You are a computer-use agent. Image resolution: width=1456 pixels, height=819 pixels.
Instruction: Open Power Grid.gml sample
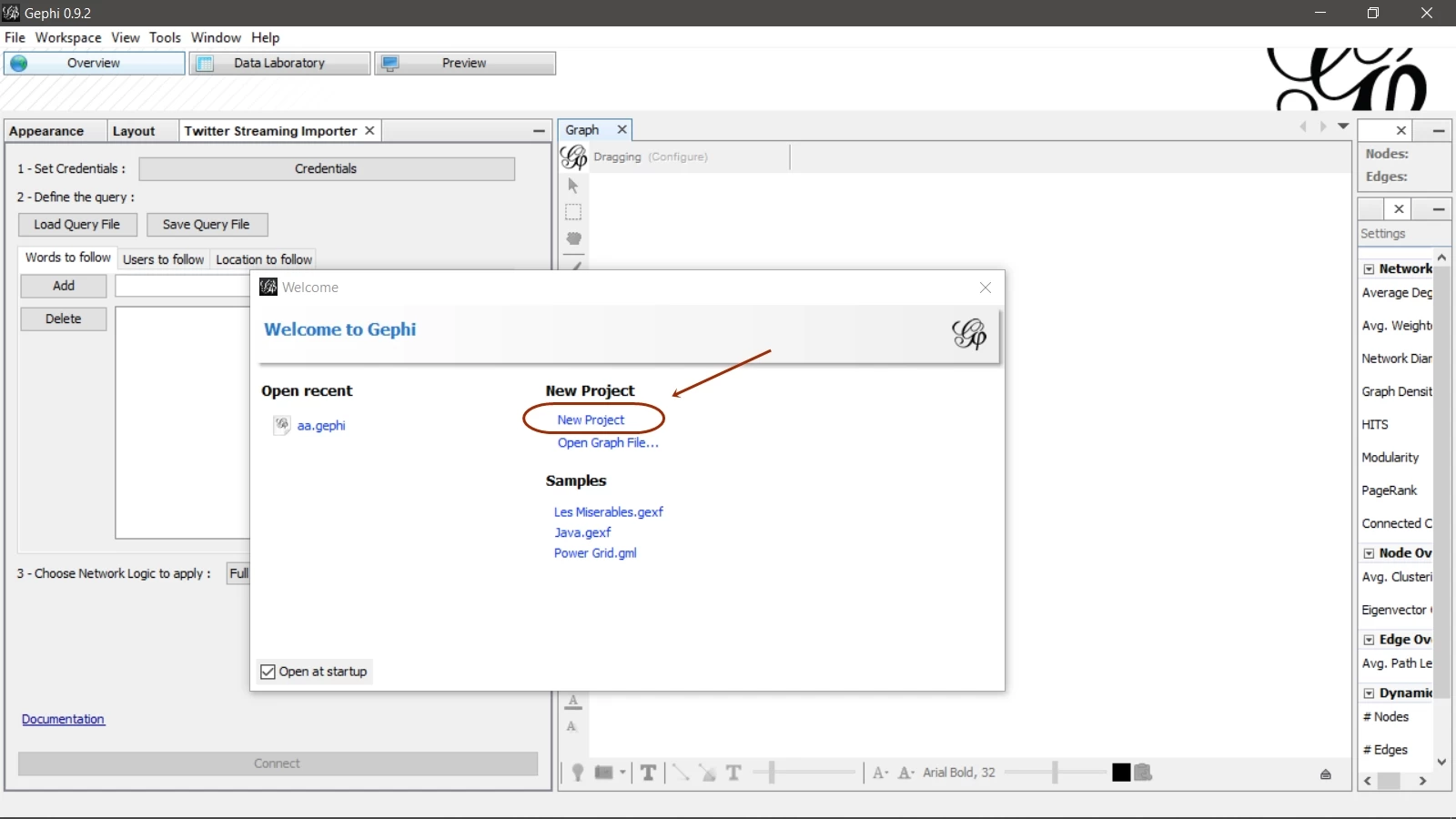pyautogui.click(x=595, y=553)
